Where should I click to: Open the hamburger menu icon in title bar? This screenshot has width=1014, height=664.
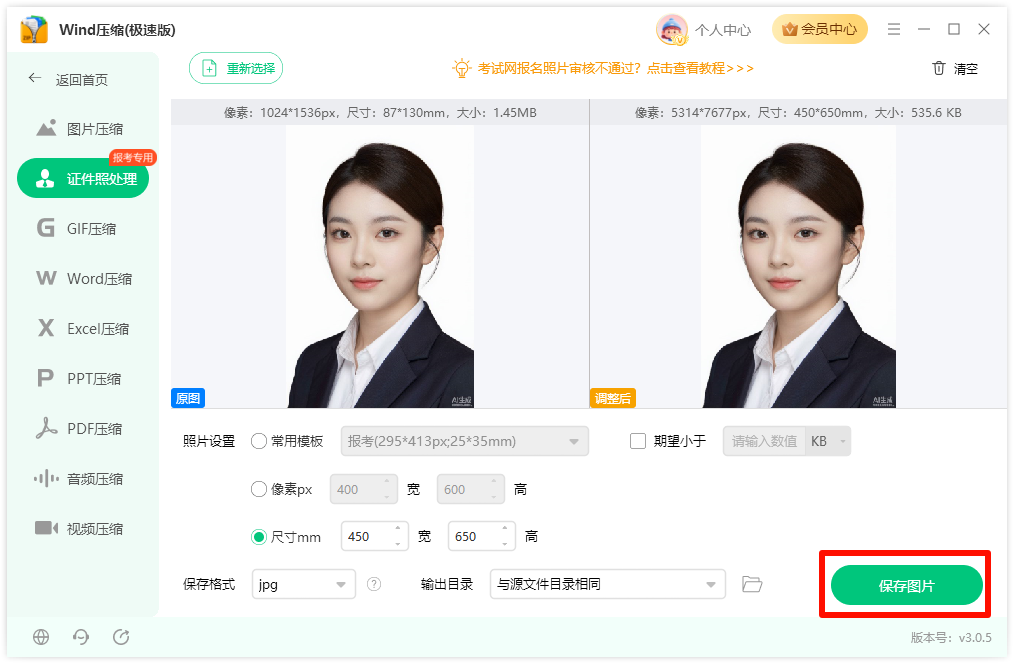(894, 29)
